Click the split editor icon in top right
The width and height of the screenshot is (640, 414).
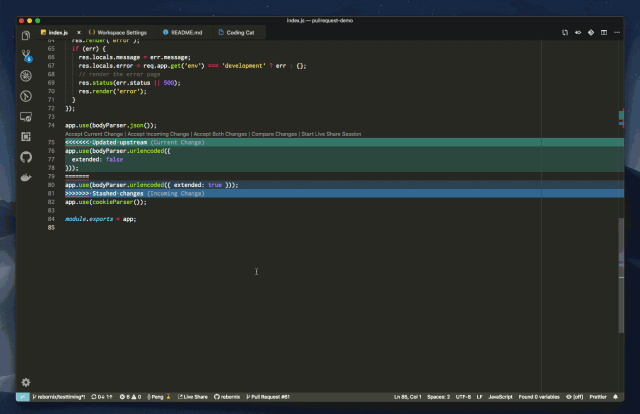tap(603, 32)
